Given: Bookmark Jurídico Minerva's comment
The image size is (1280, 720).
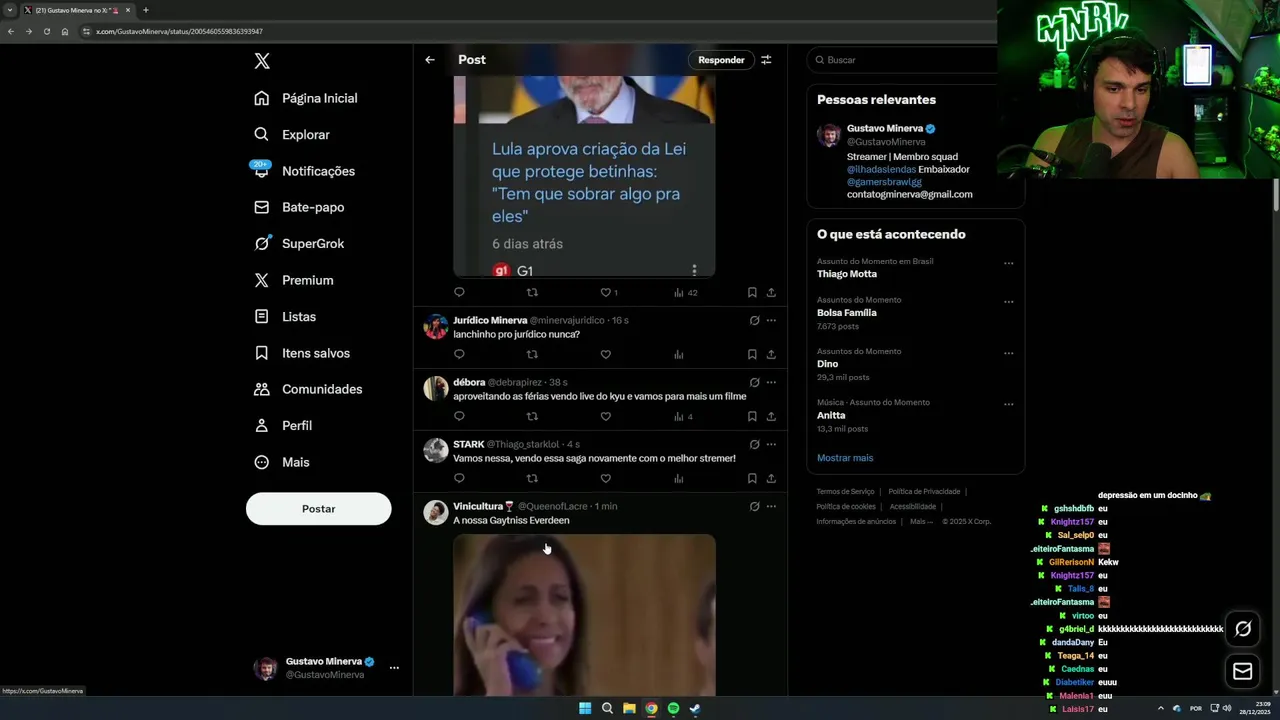Looking at the screenshot, I should [752, 354].
